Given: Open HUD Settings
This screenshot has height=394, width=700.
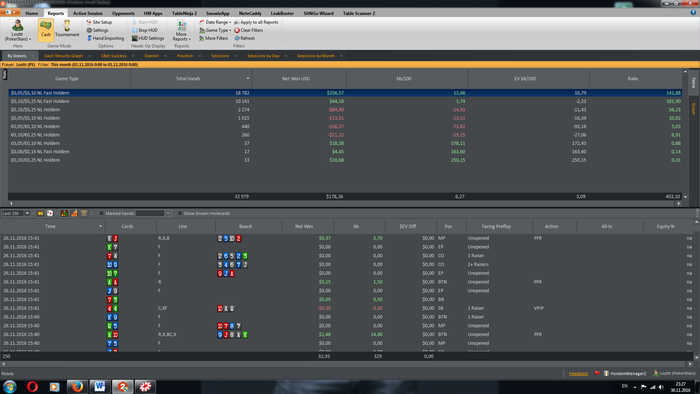Looking at the screenshot, I should click(x=148, y=38).
